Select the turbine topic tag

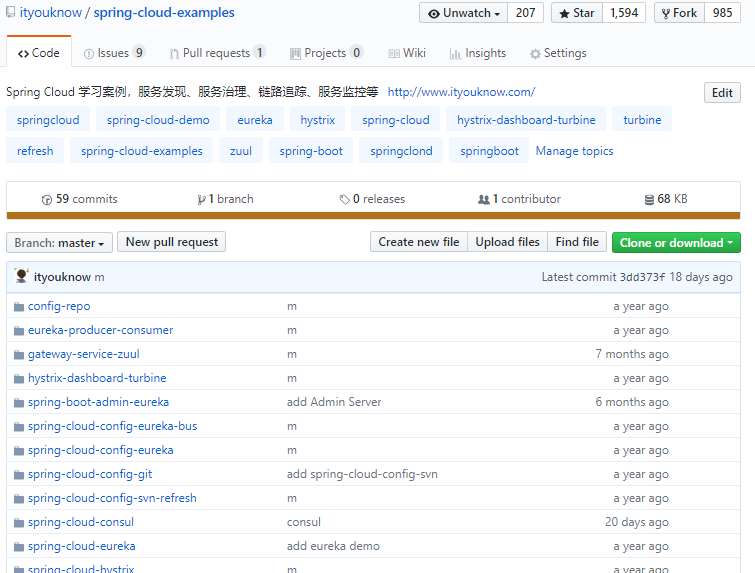(x=642, y=119)
